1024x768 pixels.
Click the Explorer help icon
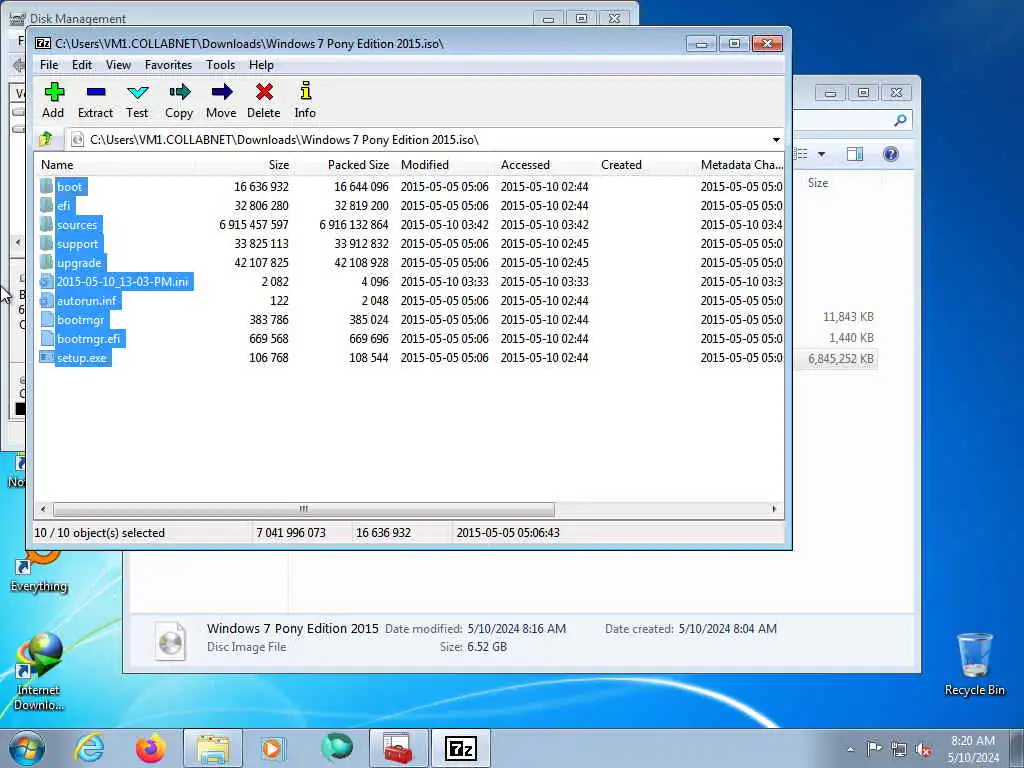click(891, 154)
